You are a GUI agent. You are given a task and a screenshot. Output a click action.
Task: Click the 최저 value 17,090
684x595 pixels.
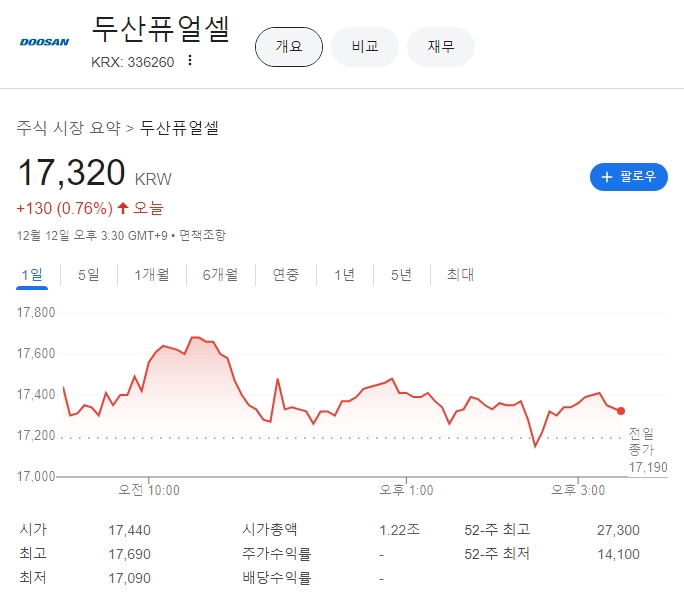(x=129, y=578)
